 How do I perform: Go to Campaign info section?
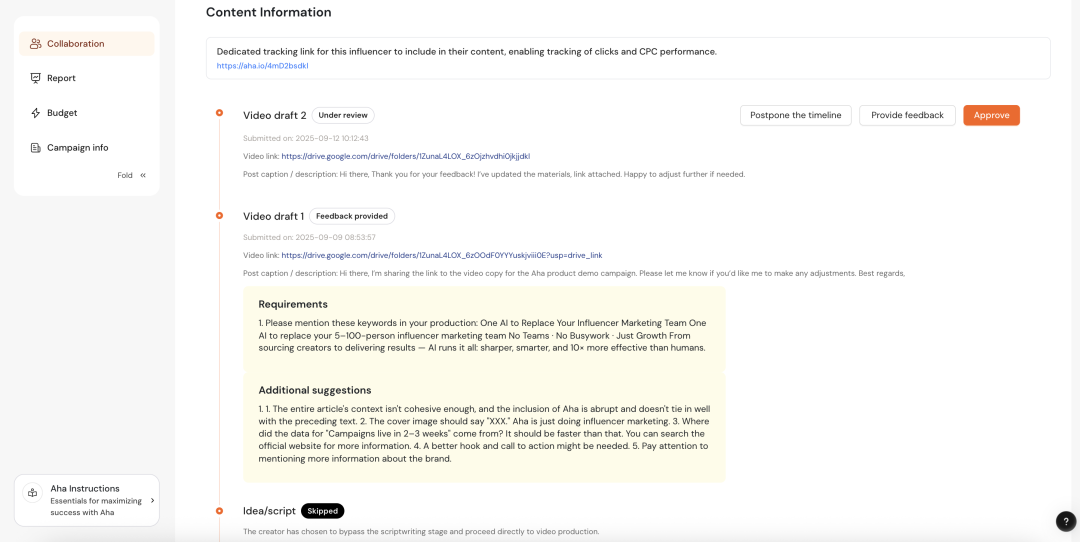(x=77, y=148)
